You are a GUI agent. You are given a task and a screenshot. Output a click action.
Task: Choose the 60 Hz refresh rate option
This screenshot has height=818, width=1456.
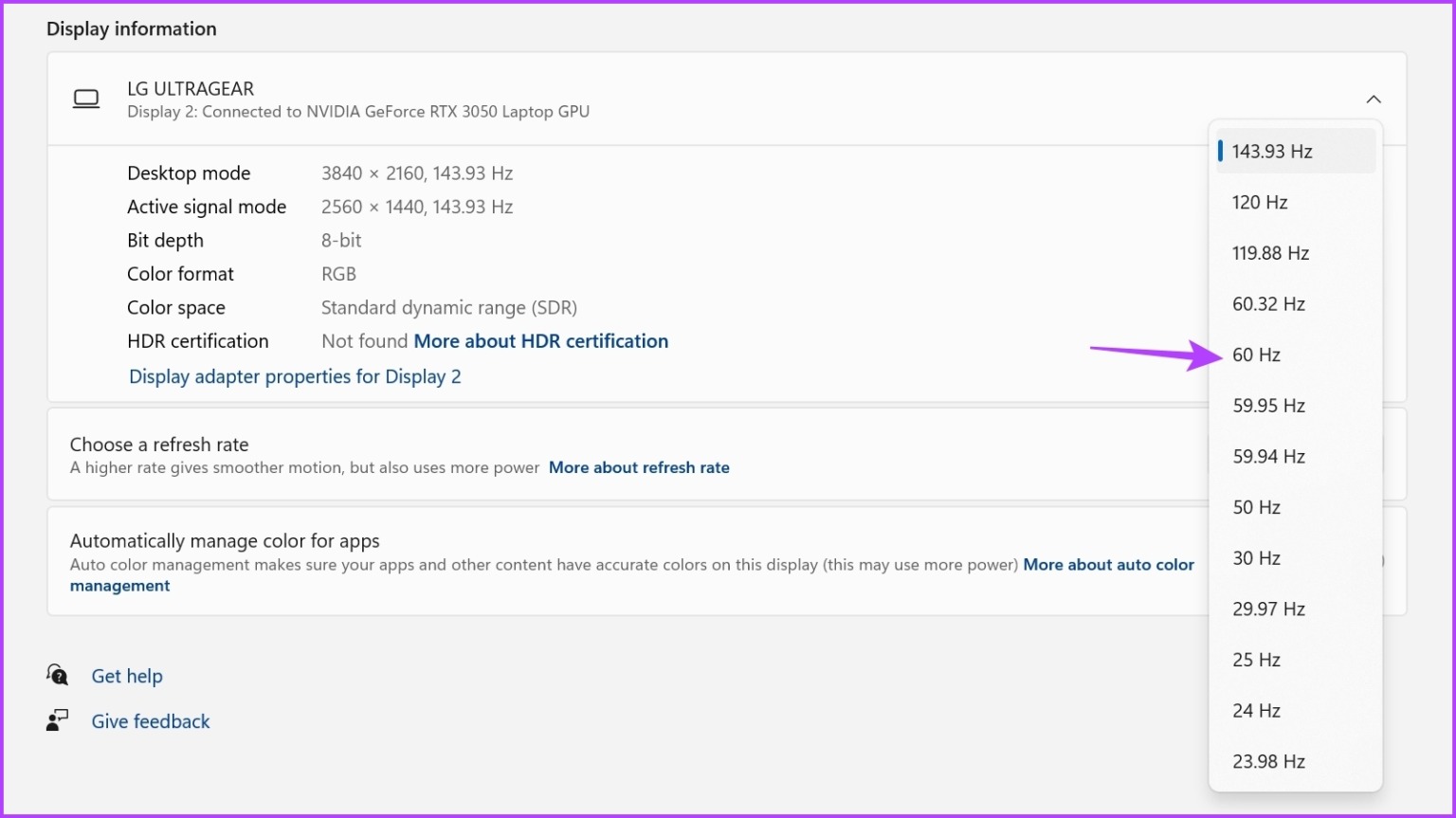(x=1256, y=355)
